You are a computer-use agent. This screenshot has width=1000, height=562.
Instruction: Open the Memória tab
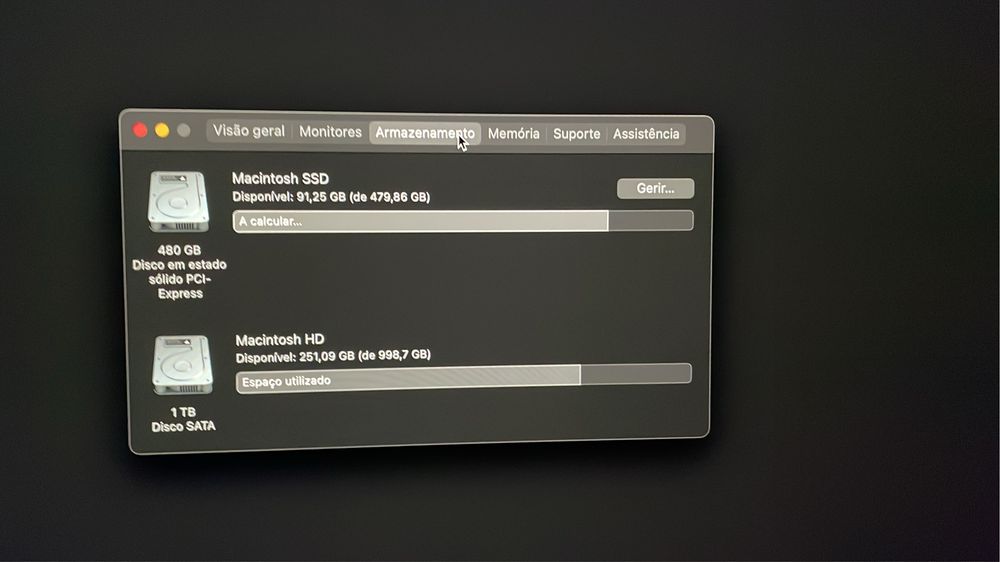pos(513,133)
